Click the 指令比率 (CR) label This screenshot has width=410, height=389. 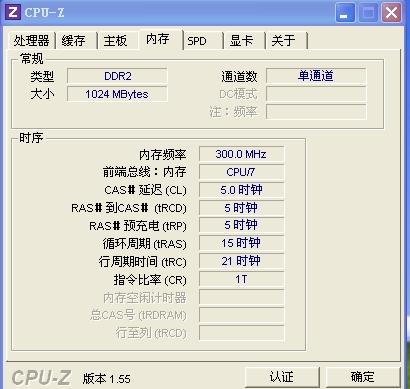[150, 280]
